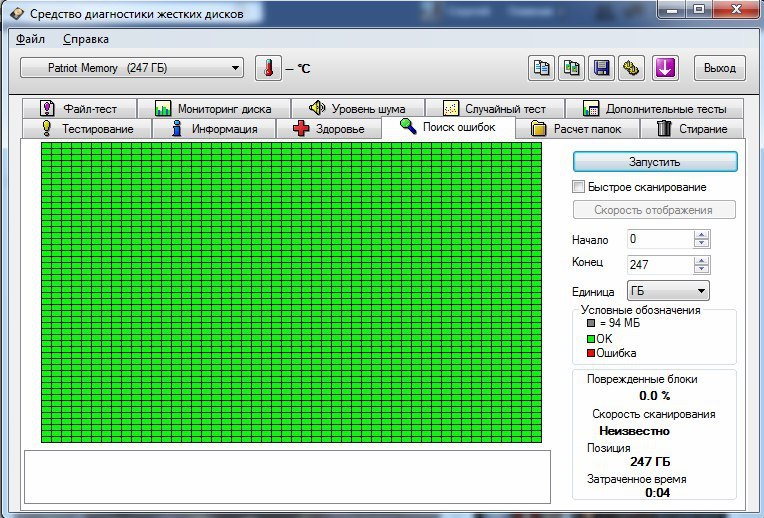This screenshot has width=764, height=518.
Task: Click the floppy disk save icon
Action: 602,68
